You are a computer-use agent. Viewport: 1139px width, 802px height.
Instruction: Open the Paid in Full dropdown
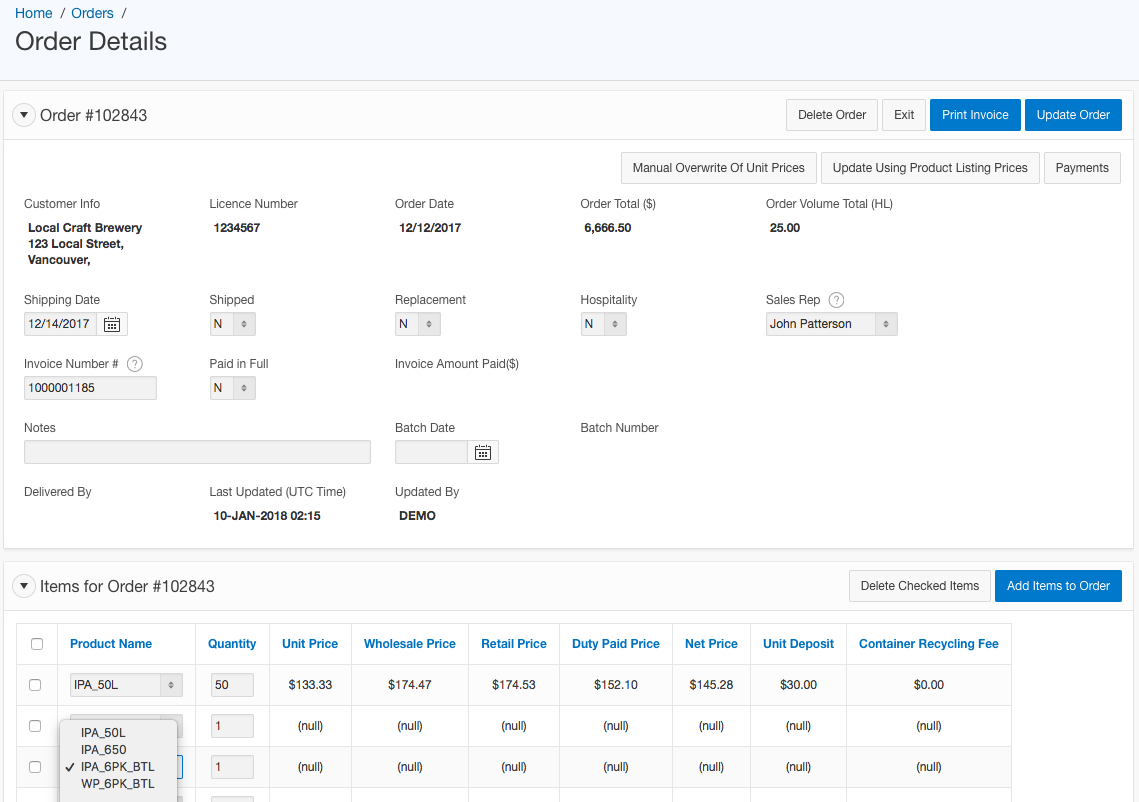point(232,388)
